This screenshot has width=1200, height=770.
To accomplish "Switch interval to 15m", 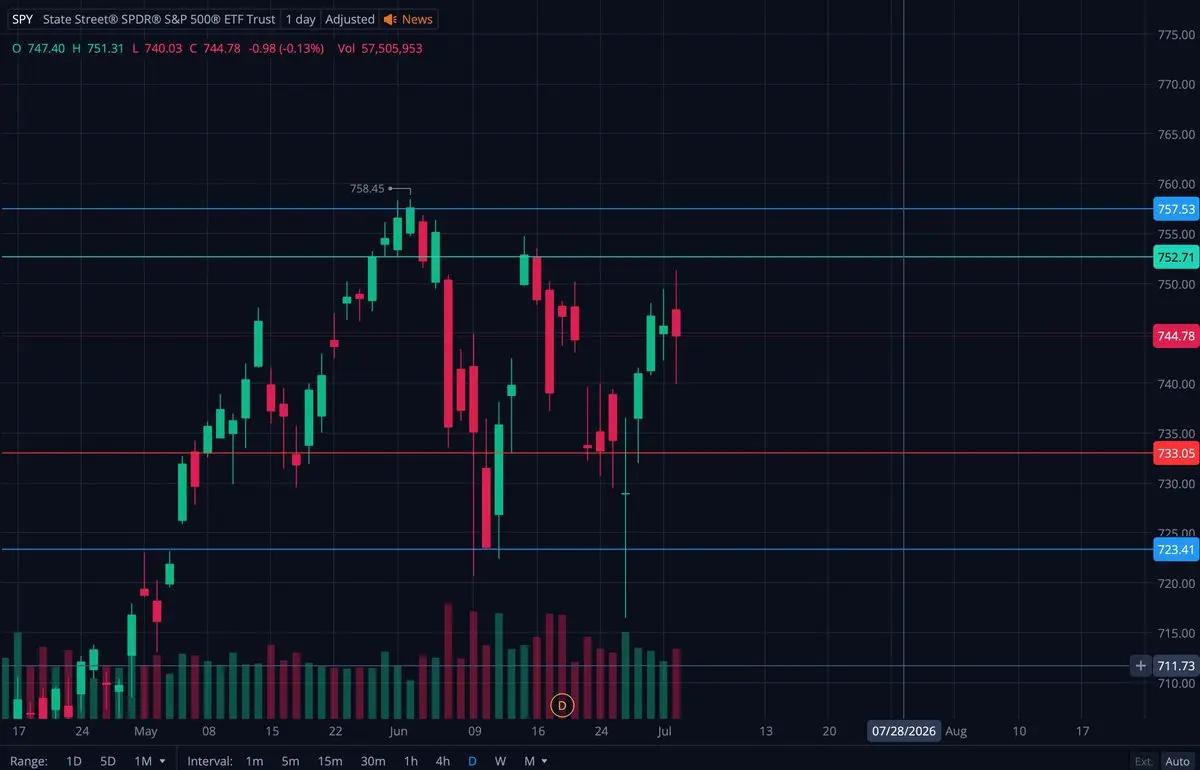I will [329, 761].
